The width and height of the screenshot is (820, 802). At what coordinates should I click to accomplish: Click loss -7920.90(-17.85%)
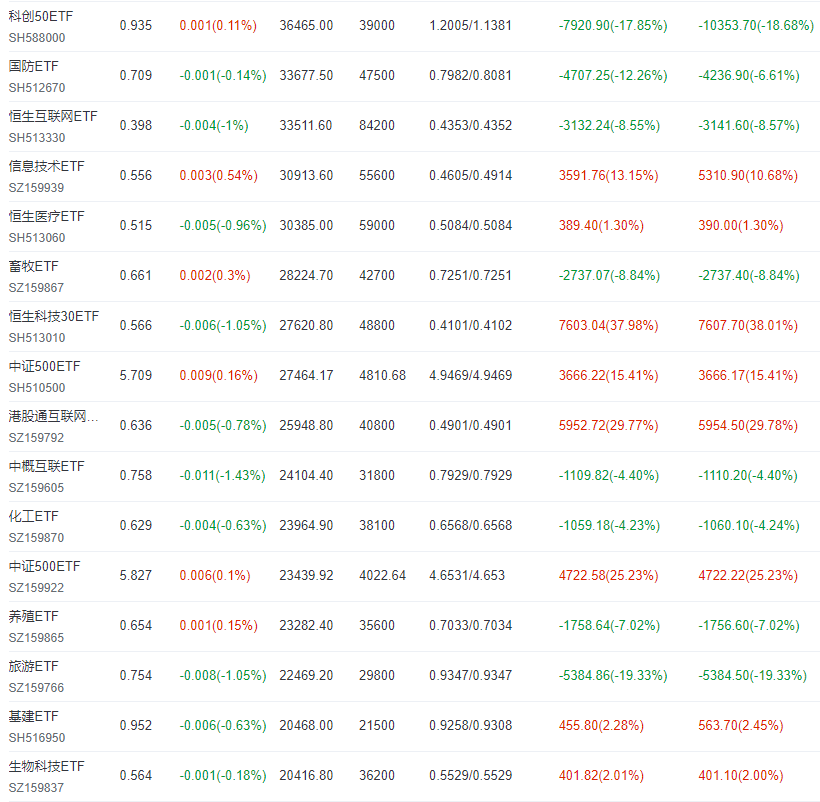[613, 26]
